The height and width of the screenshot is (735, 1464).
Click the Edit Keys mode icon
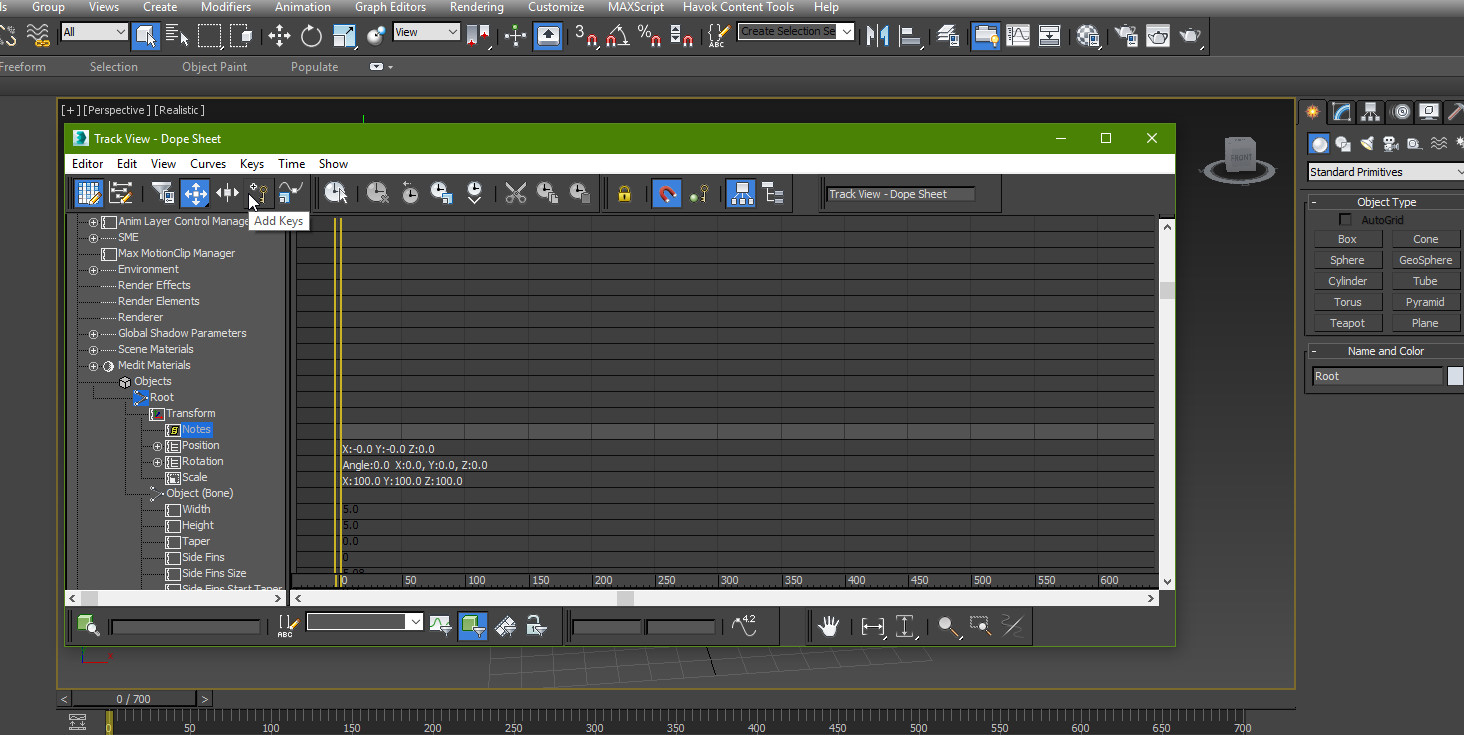coord(88,193)
